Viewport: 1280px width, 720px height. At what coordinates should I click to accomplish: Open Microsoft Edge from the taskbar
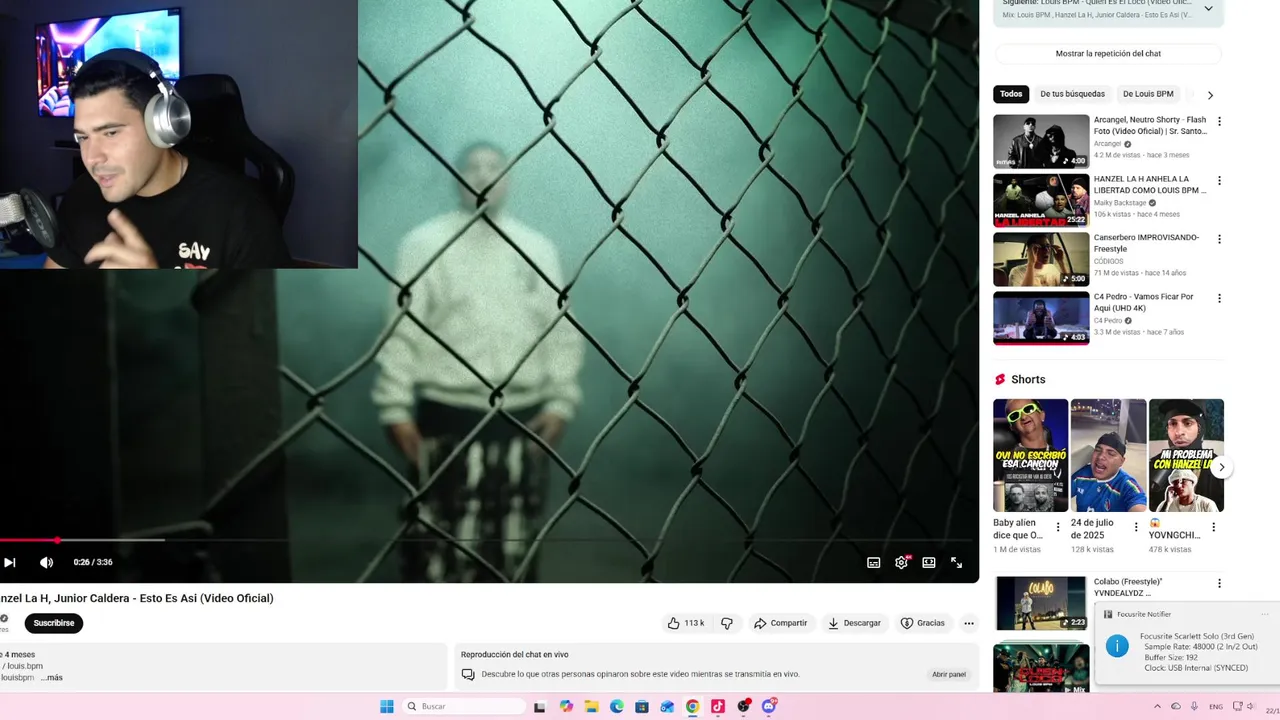coord(617,706)
